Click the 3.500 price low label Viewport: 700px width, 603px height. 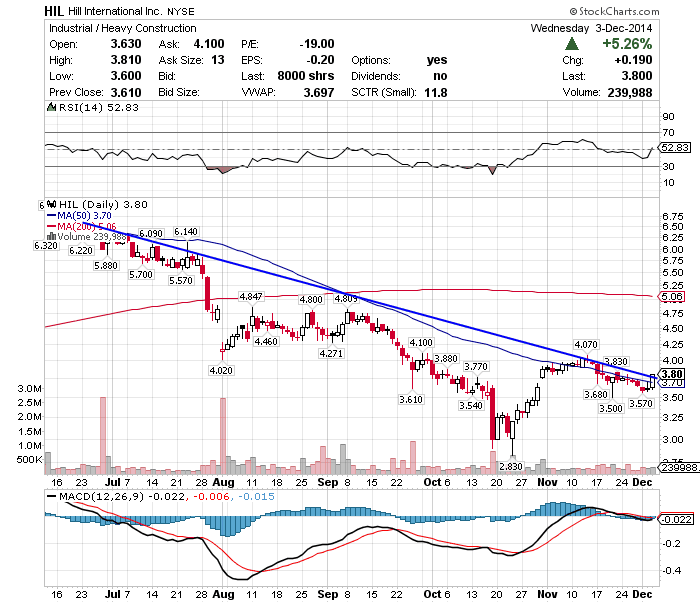point(611,408)
